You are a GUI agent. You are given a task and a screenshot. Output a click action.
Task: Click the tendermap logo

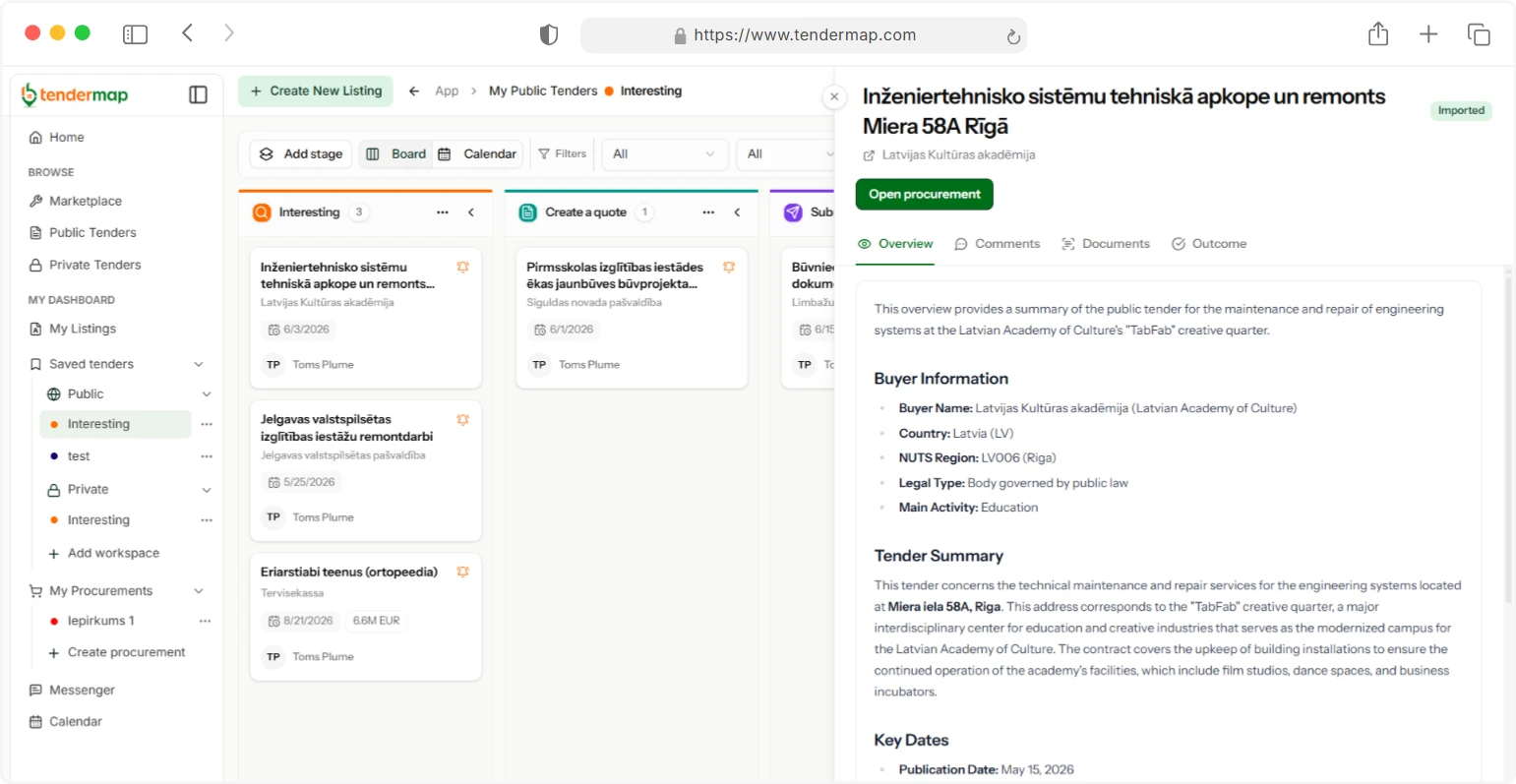tap(75, 94)
